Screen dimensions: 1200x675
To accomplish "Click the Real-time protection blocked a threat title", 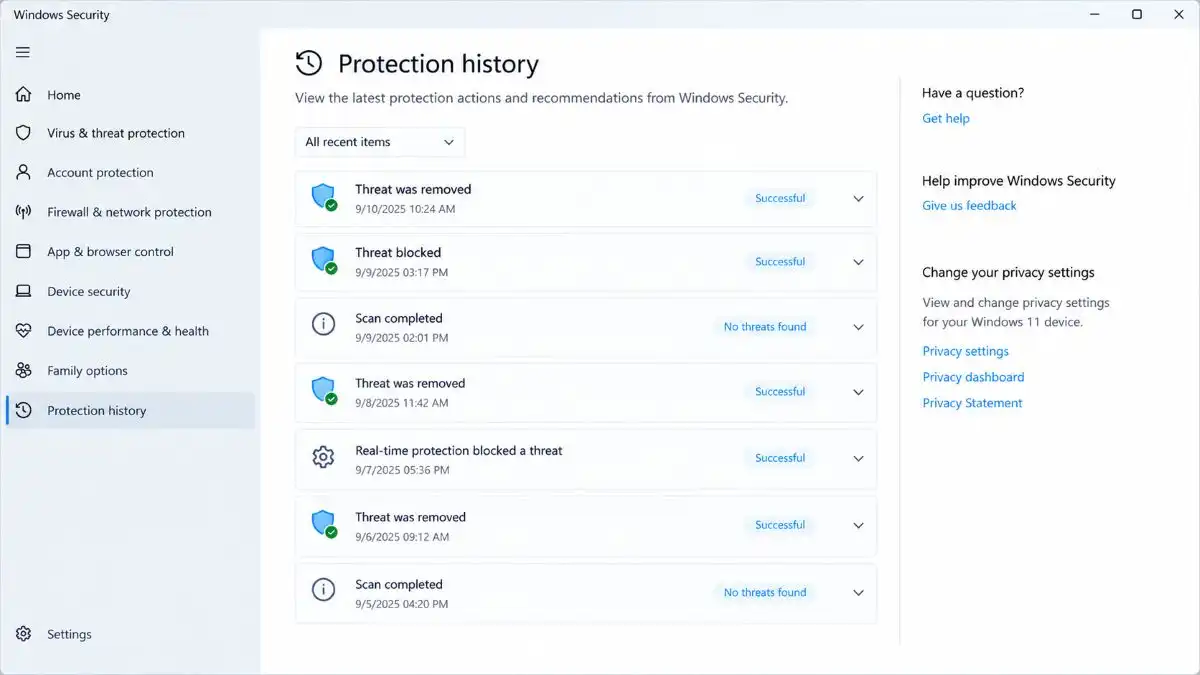I will point(459,451).
